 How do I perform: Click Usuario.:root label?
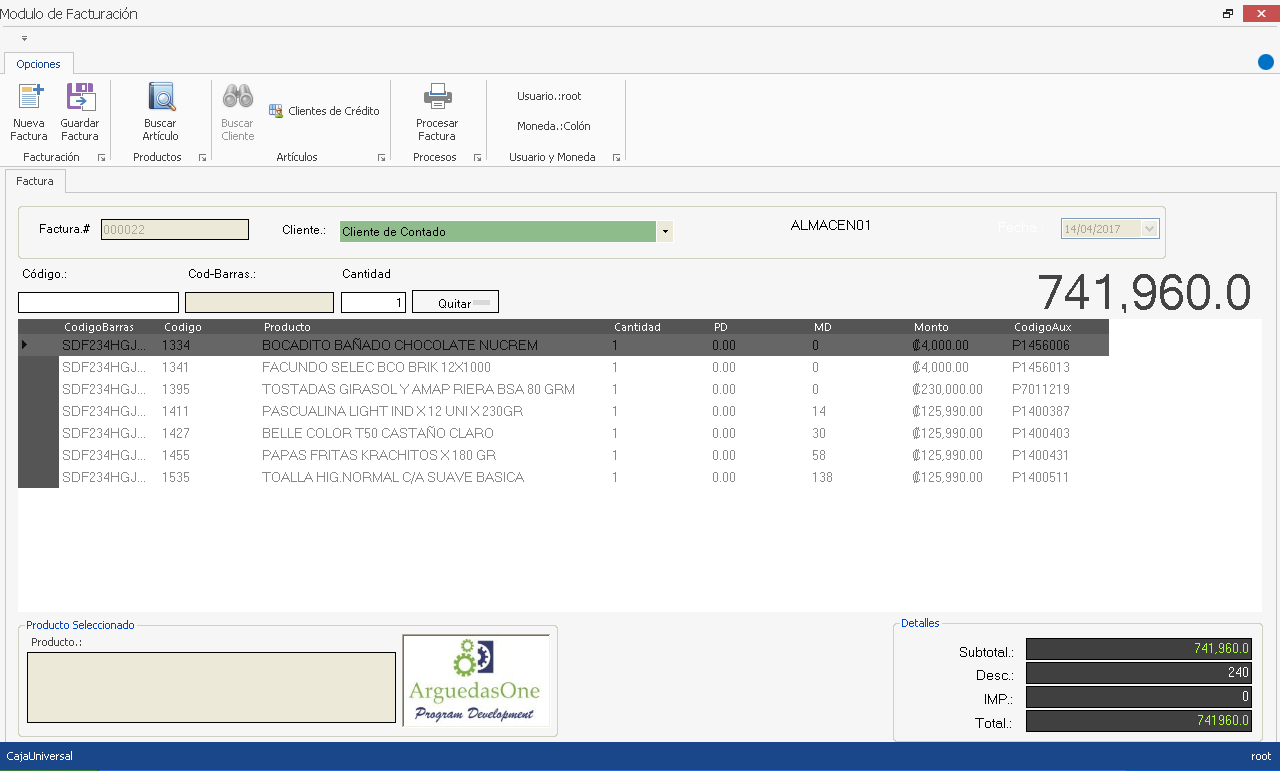tap(549, 96)
